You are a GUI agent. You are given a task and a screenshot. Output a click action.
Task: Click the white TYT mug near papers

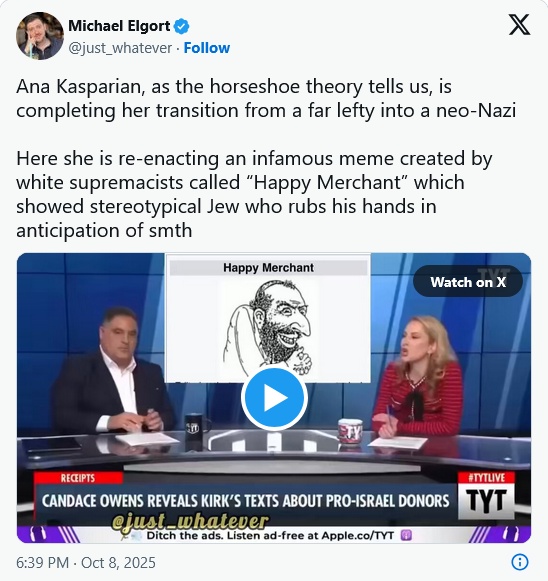coord(350,432)
